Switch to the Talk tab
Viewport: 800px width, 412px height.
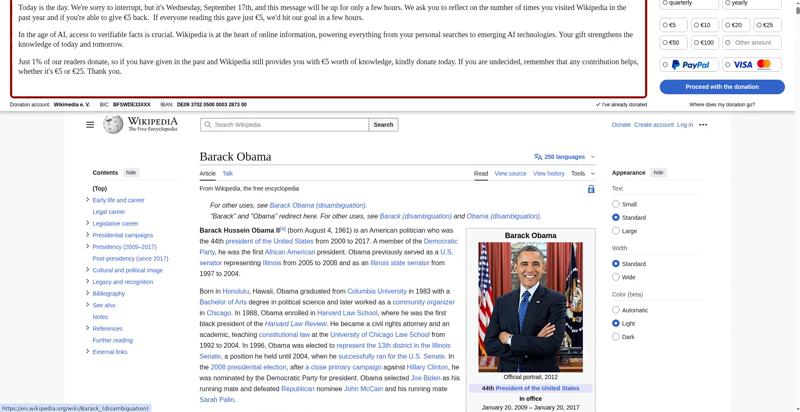(x=228, y=173)
